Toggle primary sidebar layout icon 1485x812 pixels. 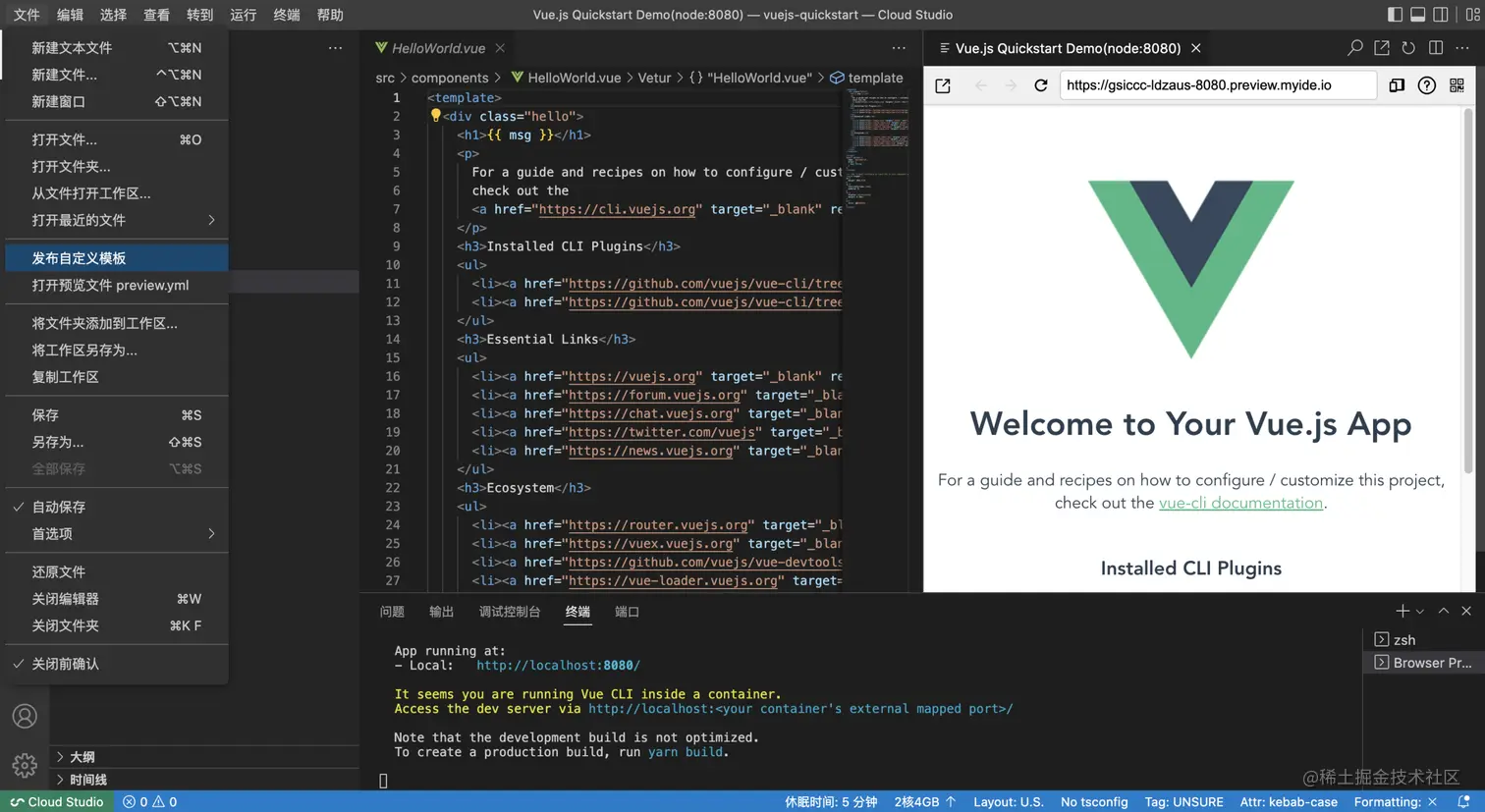[x=1395, y=14]
